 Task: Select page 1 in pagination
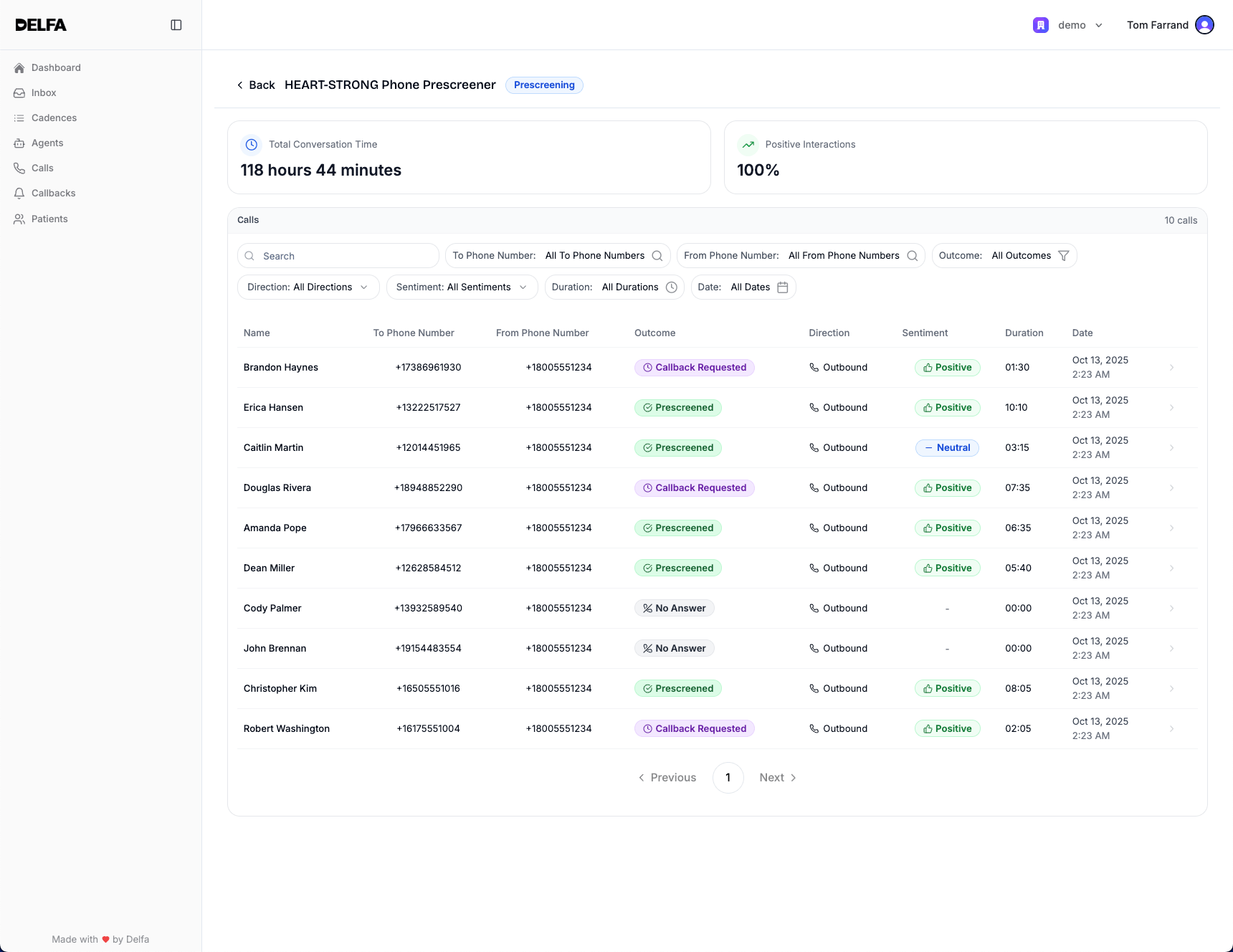coord(728,778)
